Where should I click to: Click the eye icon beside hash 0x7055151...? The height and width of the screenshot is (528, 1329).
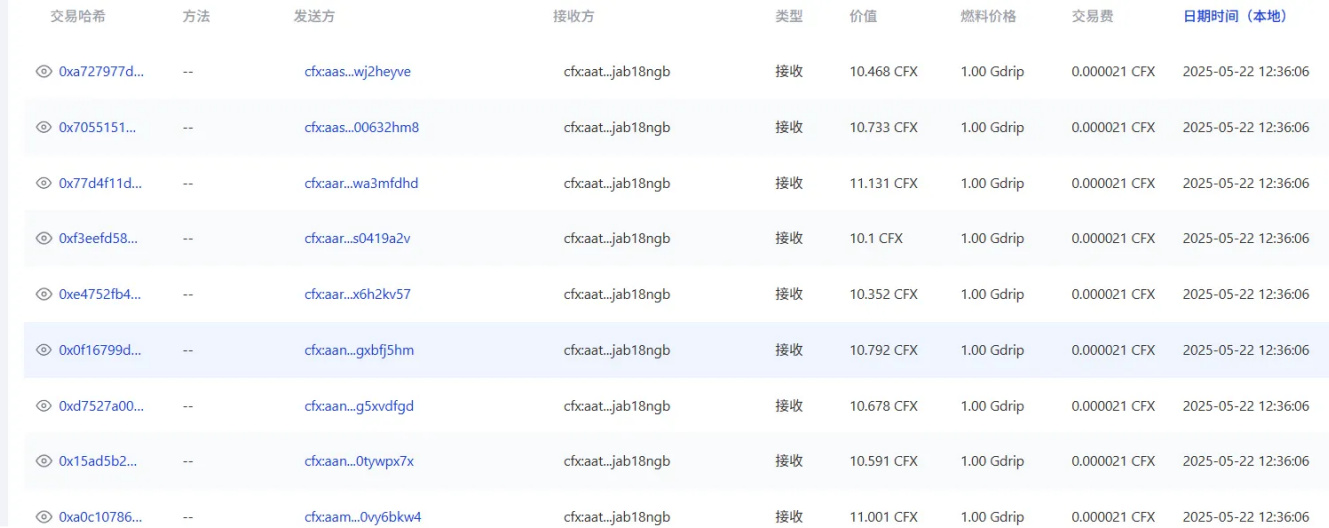pyautogui.click(x=43, y=128)
